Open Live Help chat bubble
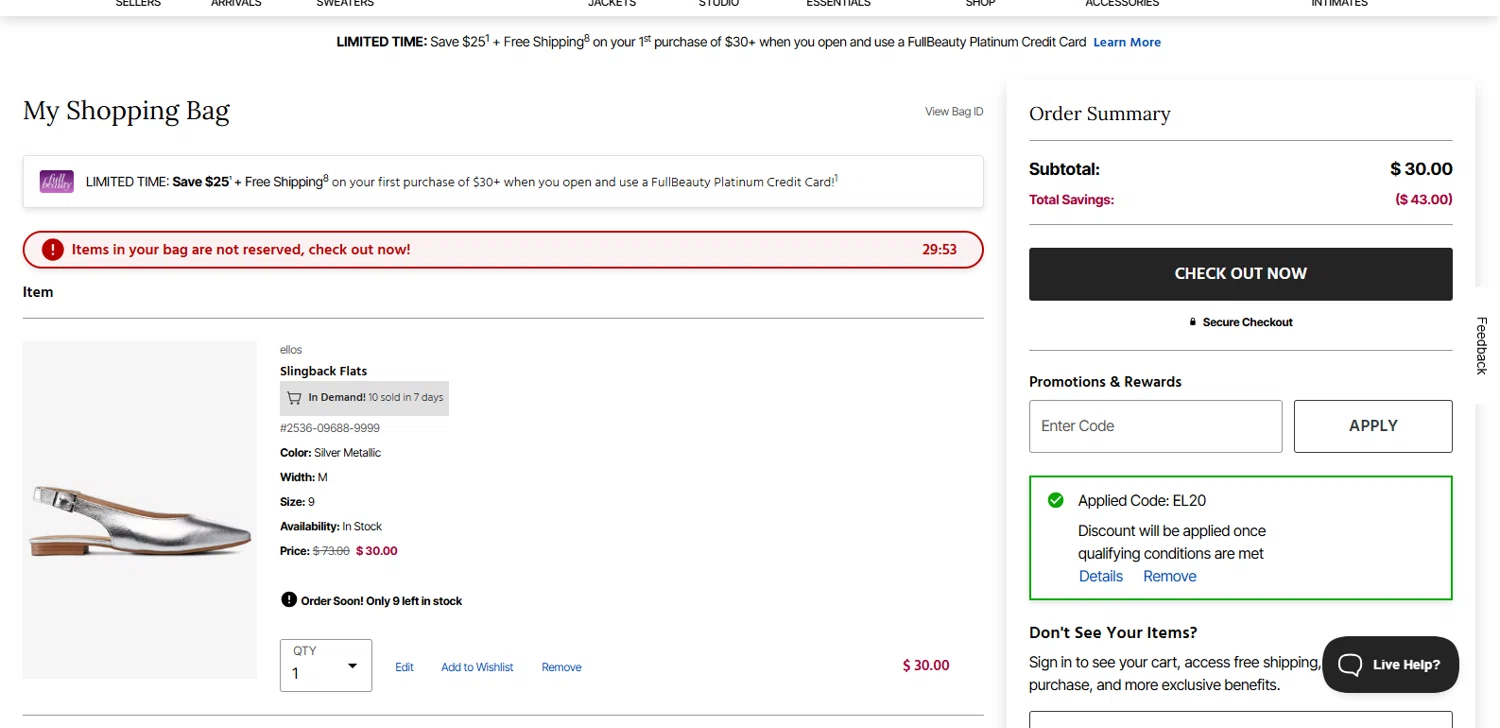This screenshot has height=728, width=1500. (x=1390, y=664)
